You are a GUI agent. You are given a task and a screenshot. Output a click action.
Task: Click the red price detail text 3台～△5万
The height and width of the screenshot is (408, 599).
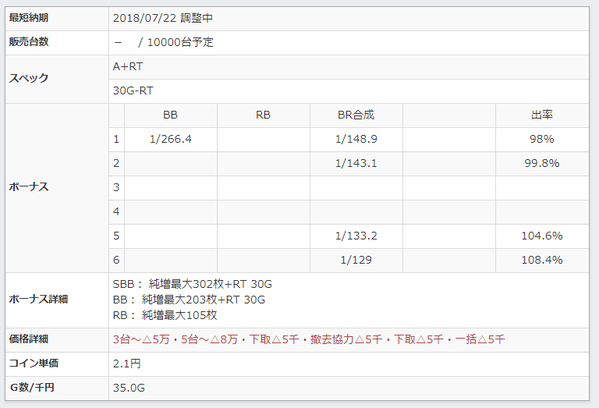pos(141,339)
